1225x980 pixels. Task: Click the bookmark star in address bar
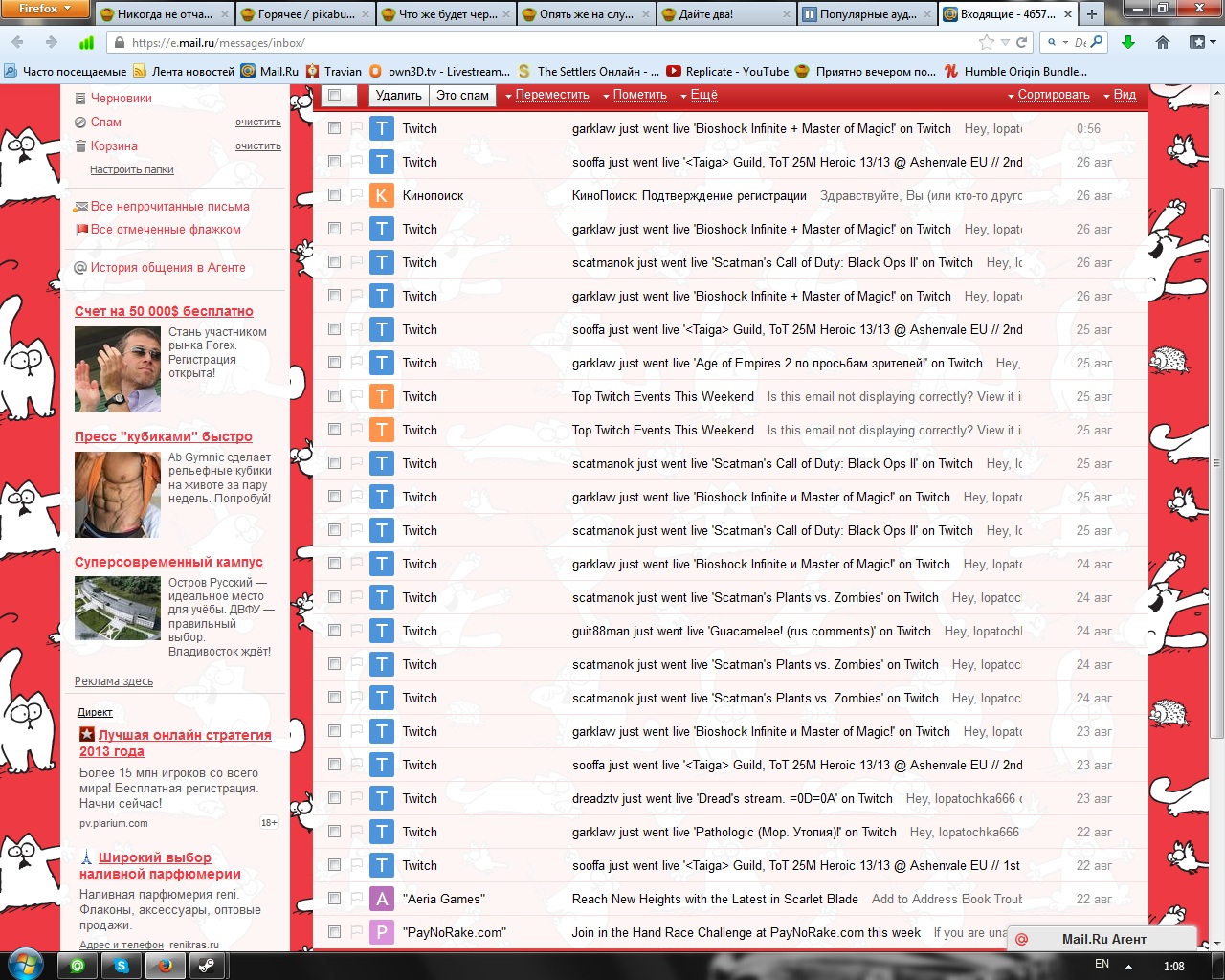987,42
